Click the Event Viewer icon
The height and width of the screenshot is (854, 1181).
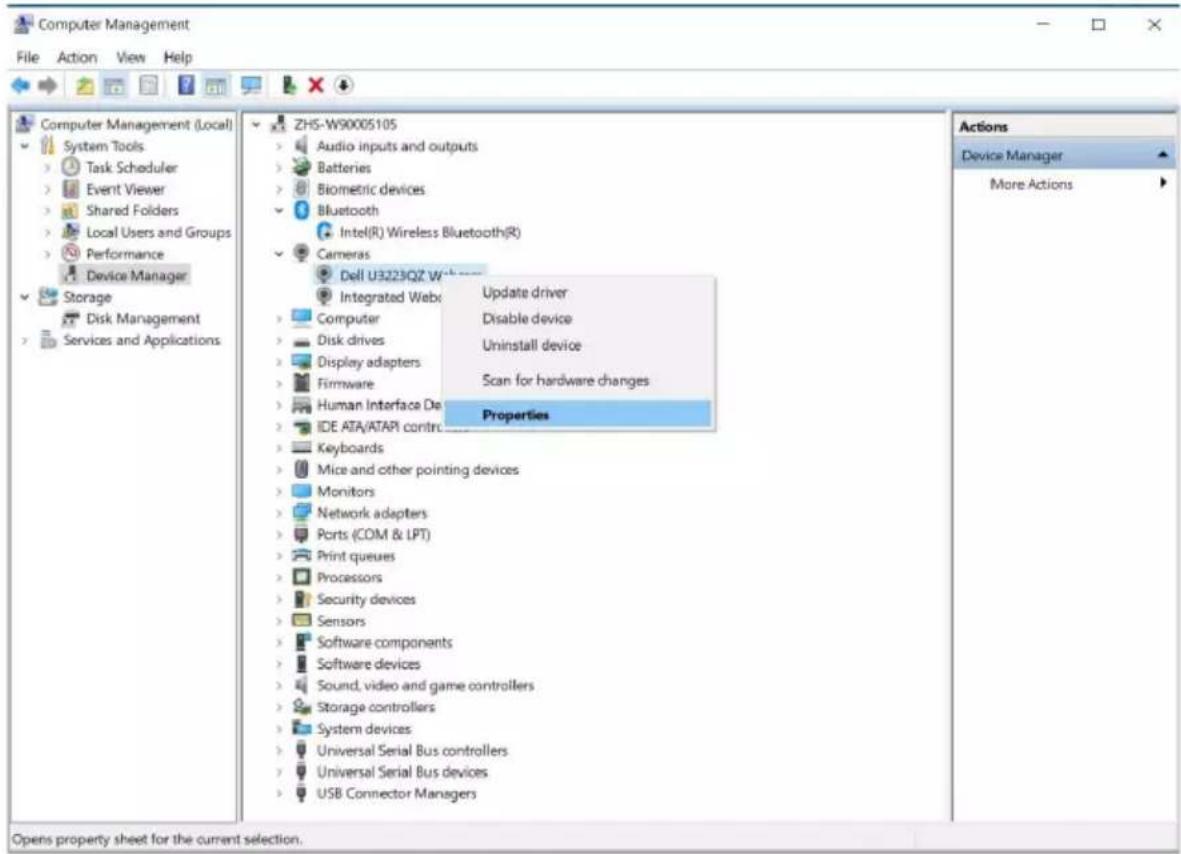(x=71, y=188)
